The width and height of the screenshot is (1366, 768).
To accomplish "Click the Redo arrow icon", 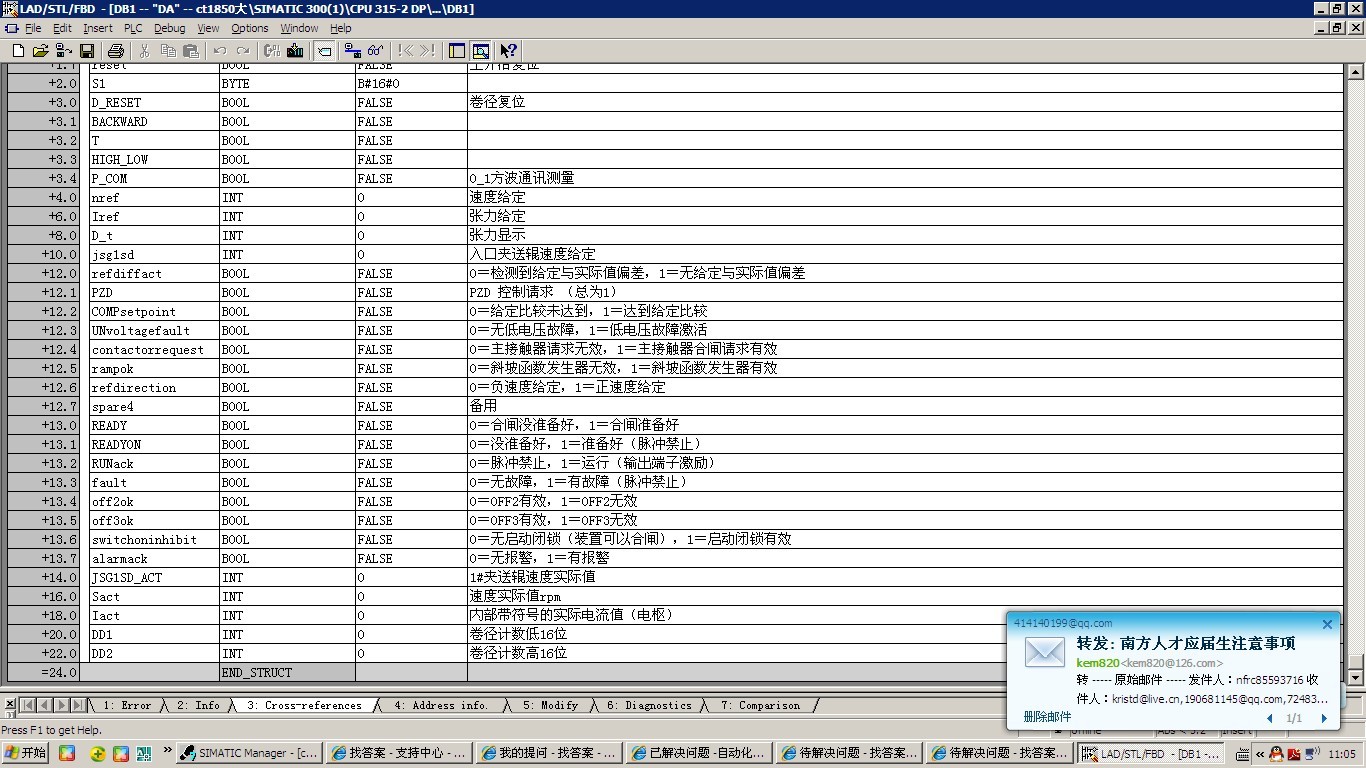I will [243, 50].
